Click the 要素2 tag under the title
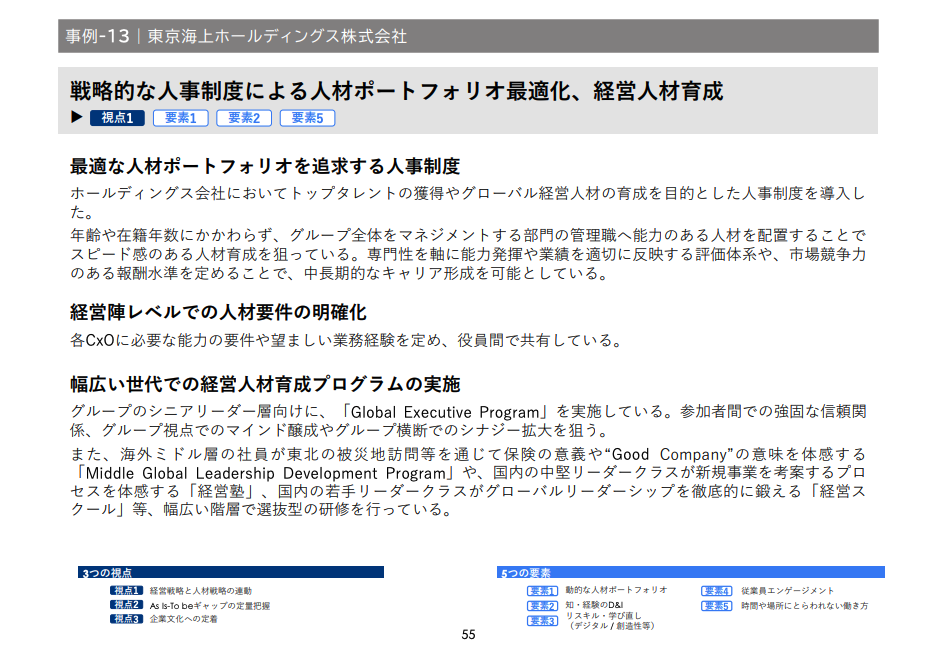The width and height of the screenshot is (938, 647). click(x=244, y=118)
